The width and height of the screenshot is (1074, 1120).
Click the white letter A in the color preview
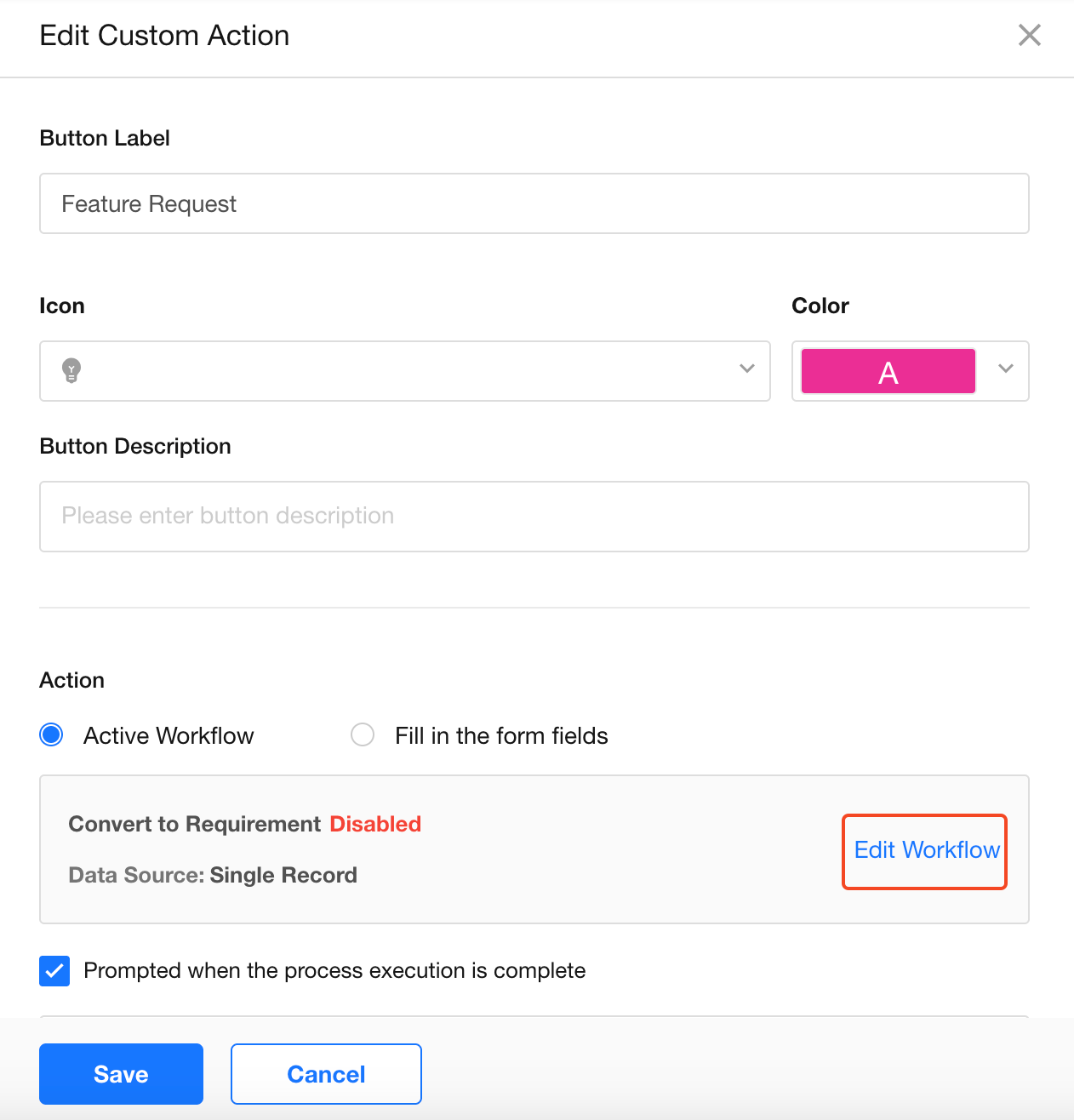(x=888, y=373)
